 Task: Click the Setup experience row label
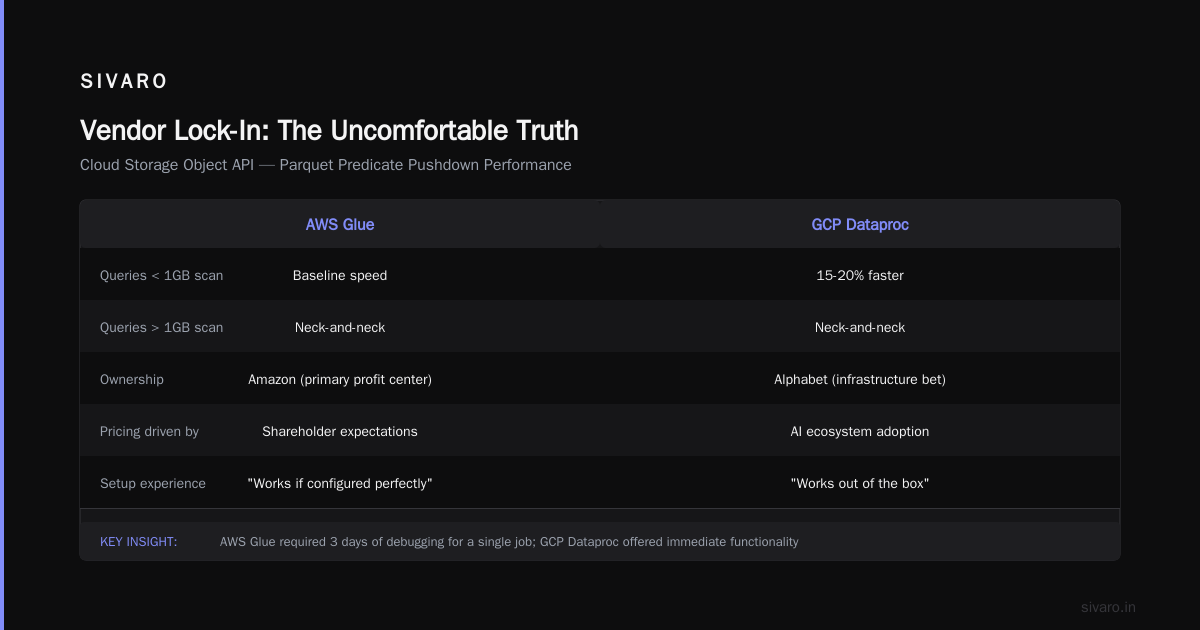point(153,483)
